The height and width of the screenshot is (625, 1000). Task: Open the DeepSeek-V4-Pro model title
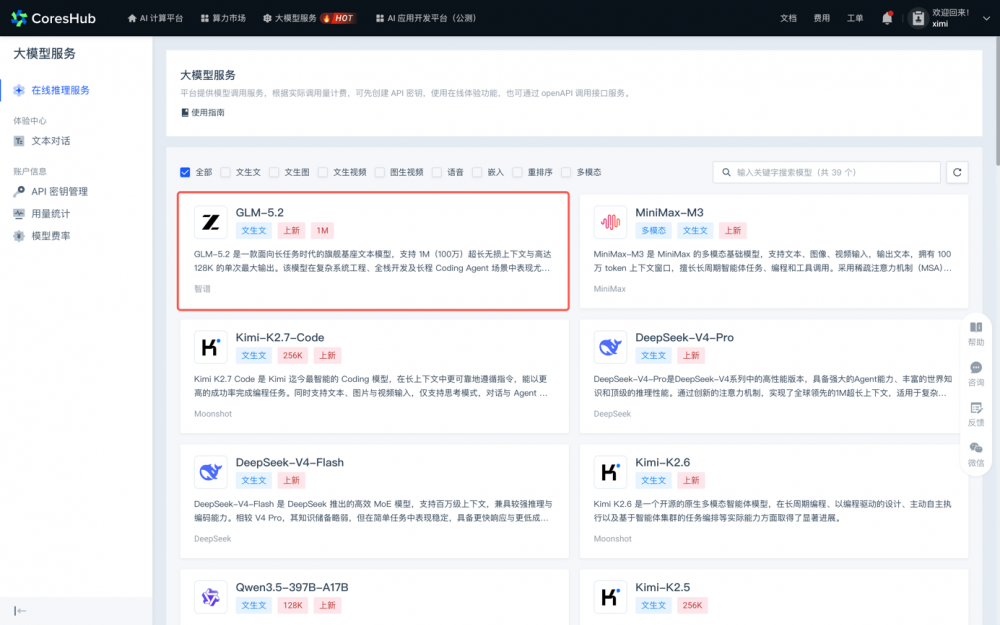pos(684,337)
